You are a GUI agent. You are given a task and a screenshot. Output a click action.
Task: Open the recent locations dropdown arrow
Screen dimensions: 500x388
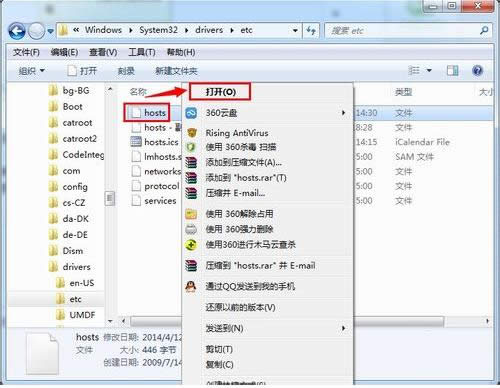point(50,31)
